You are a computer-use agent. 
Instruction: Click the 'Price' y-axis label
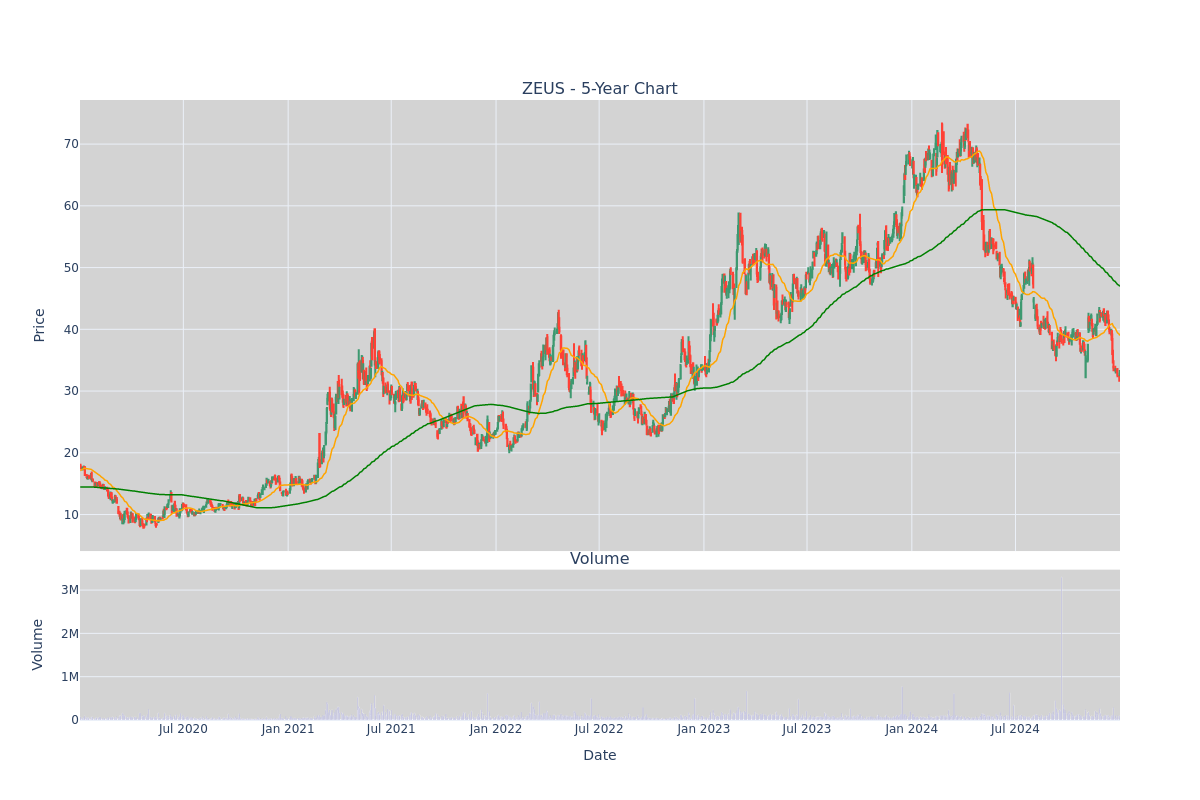(40, 325)
